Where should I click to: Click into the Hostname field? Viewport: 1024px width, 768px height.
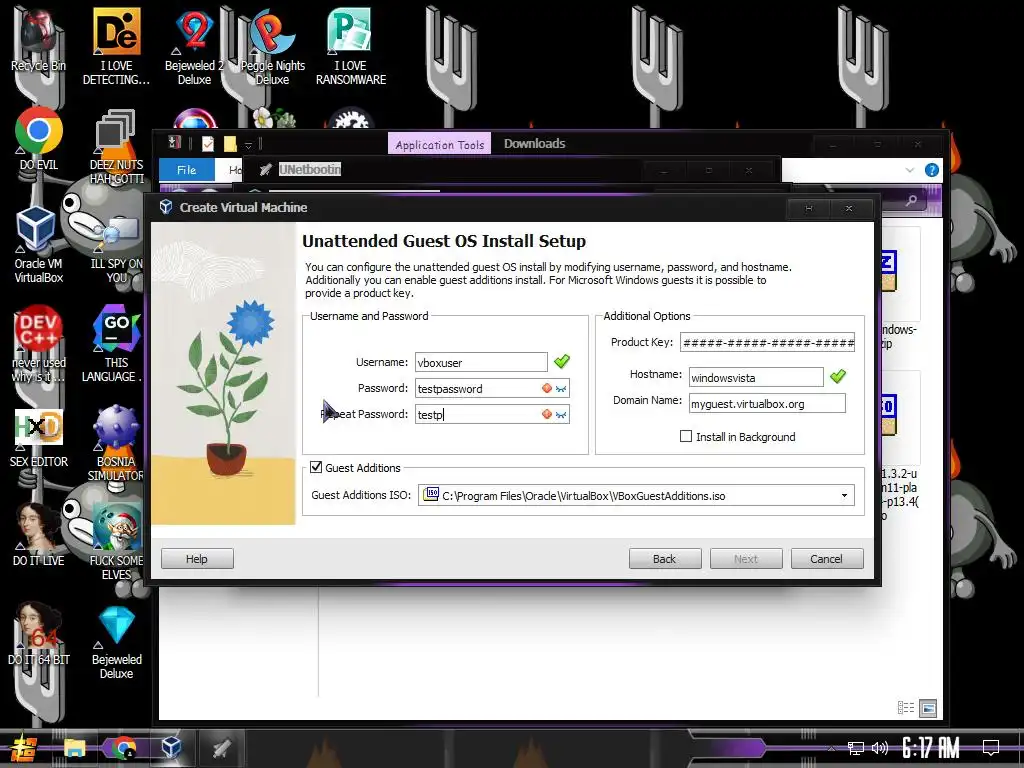tap(756, 377)
